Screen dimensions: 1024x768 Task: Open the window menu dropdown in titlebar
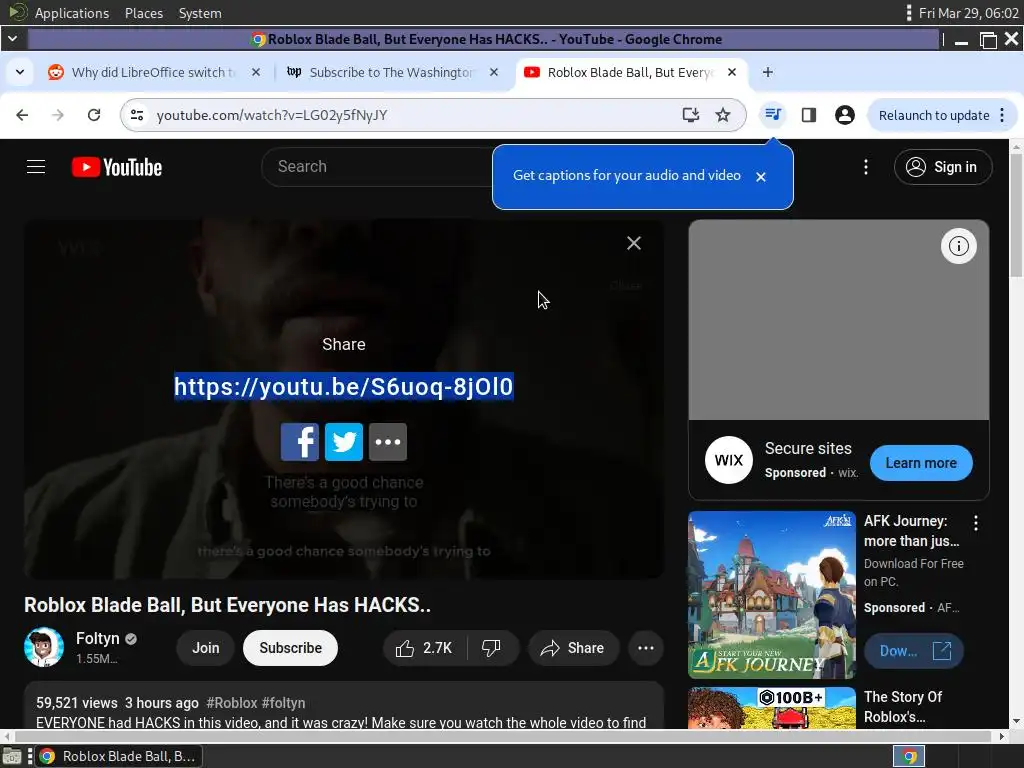[x=12, y=39]
